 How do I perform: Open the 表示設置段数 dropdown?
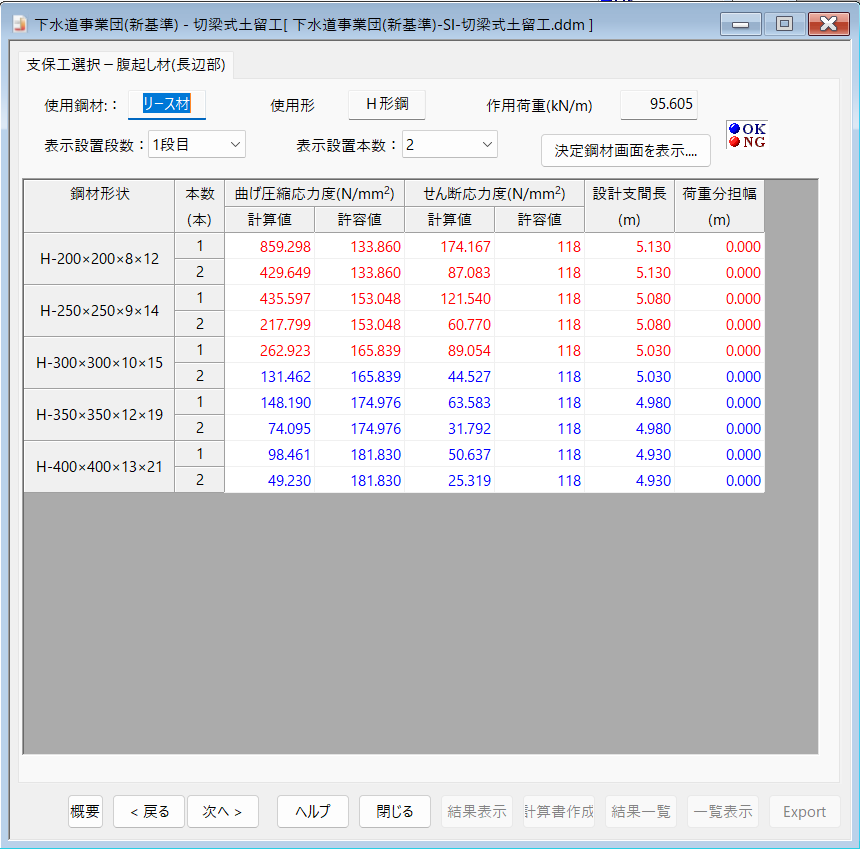pyautogui.click(x=196, y=145)
